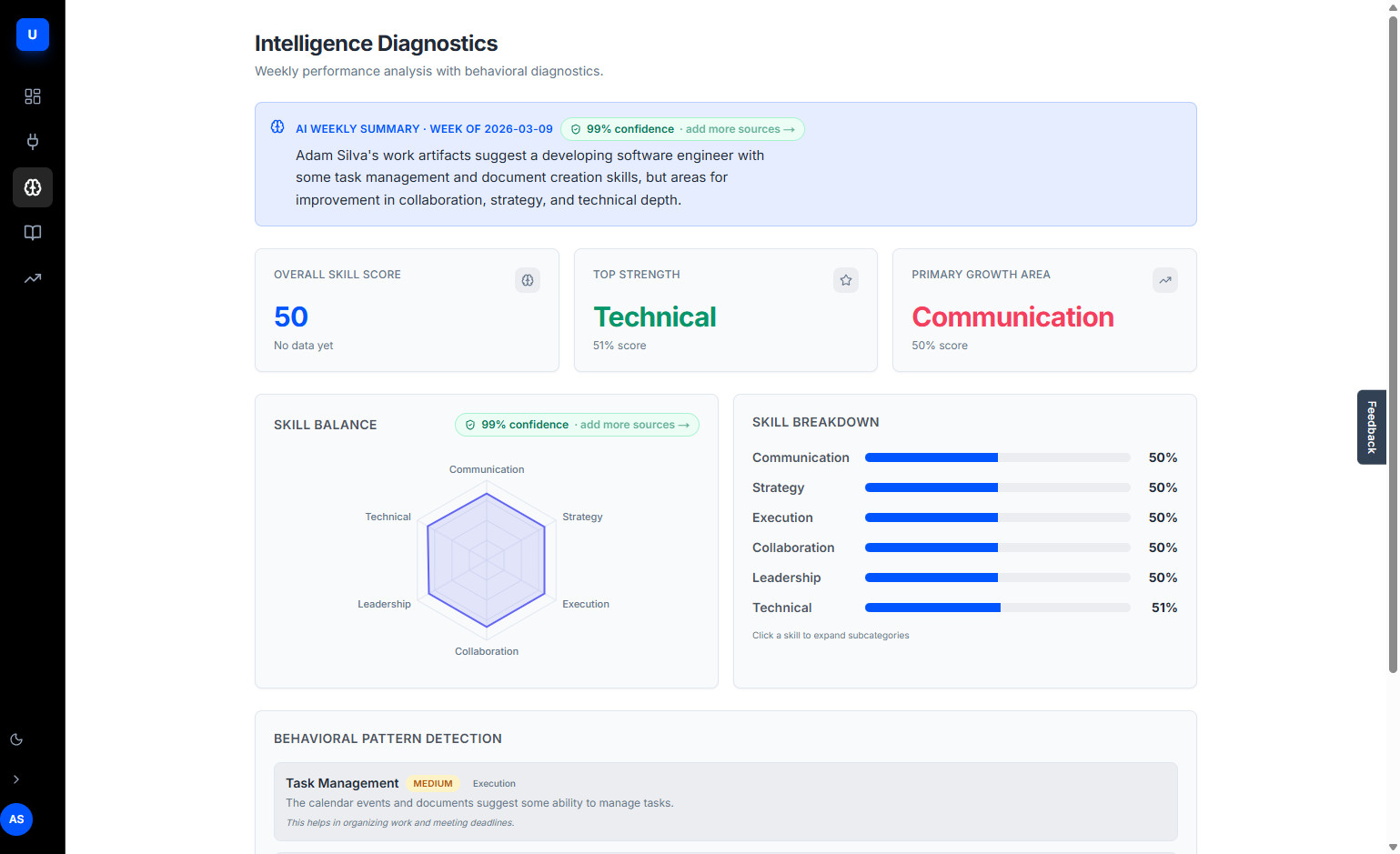Toggle dark mode with the moon icon
The image size is (1400, 854).
[x=16, y=739]
